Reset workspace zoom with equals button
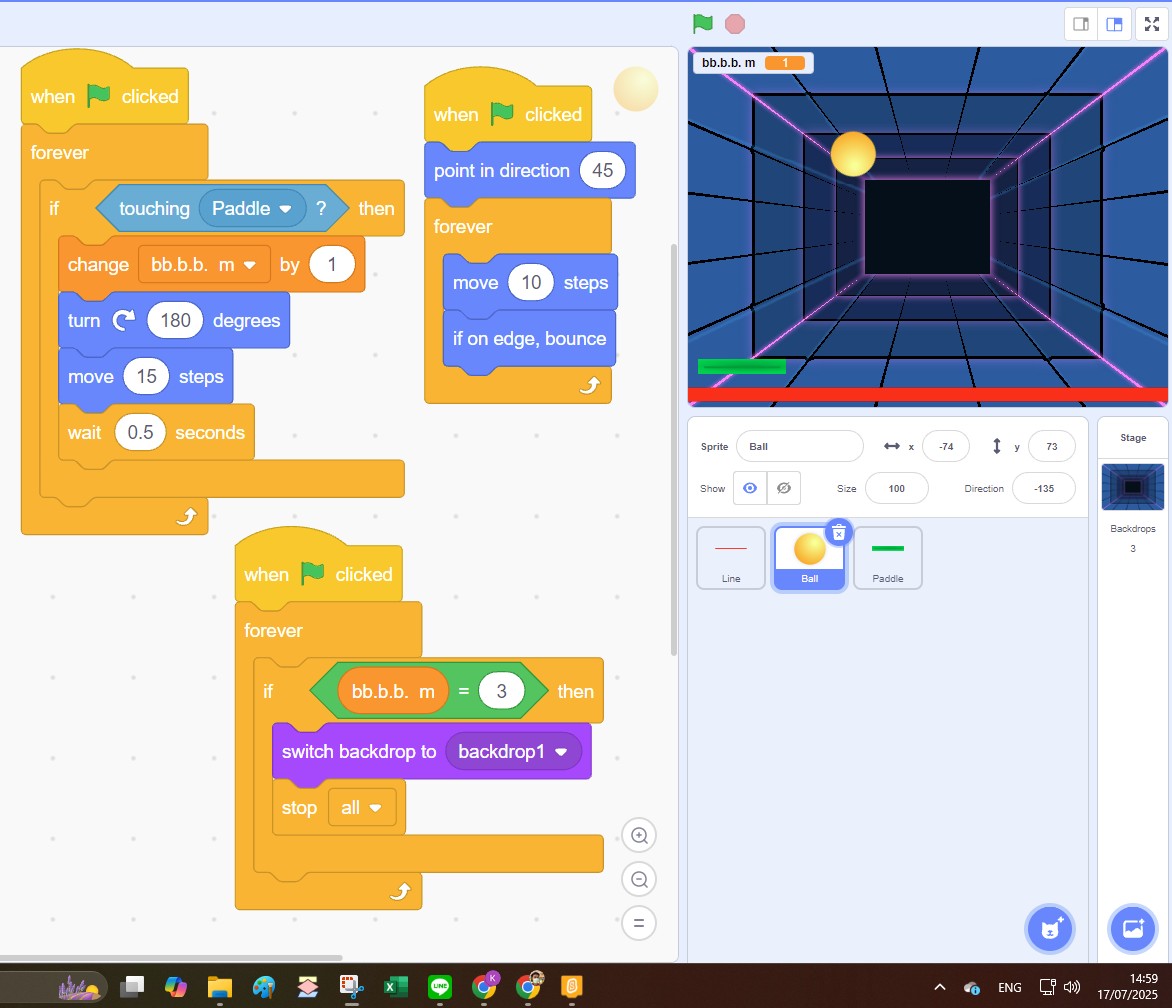Viewport: 1172px width, 1008px height. [639, 923]
